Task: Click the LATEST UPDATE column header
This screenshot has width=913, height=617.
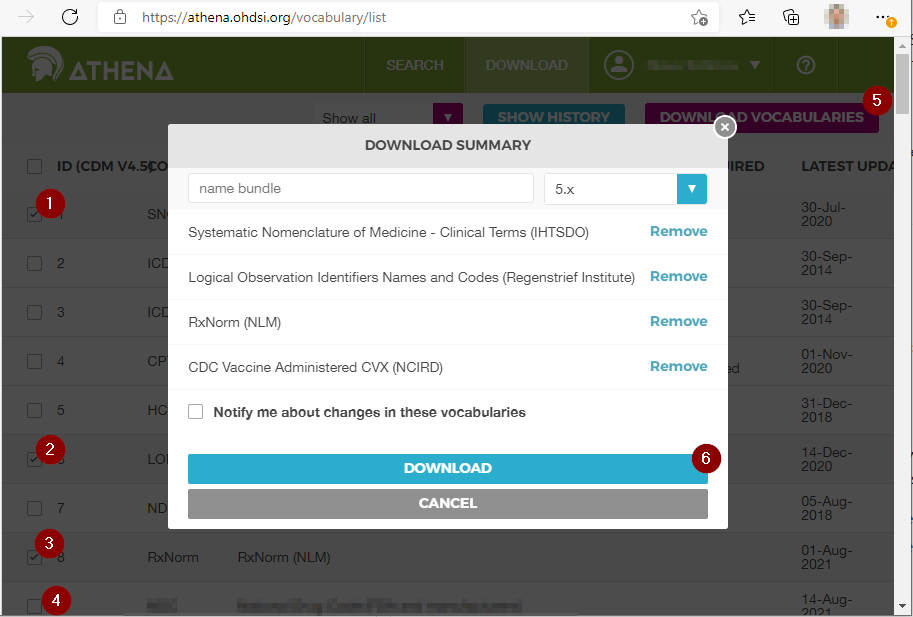Action: [x=847, y=166]
